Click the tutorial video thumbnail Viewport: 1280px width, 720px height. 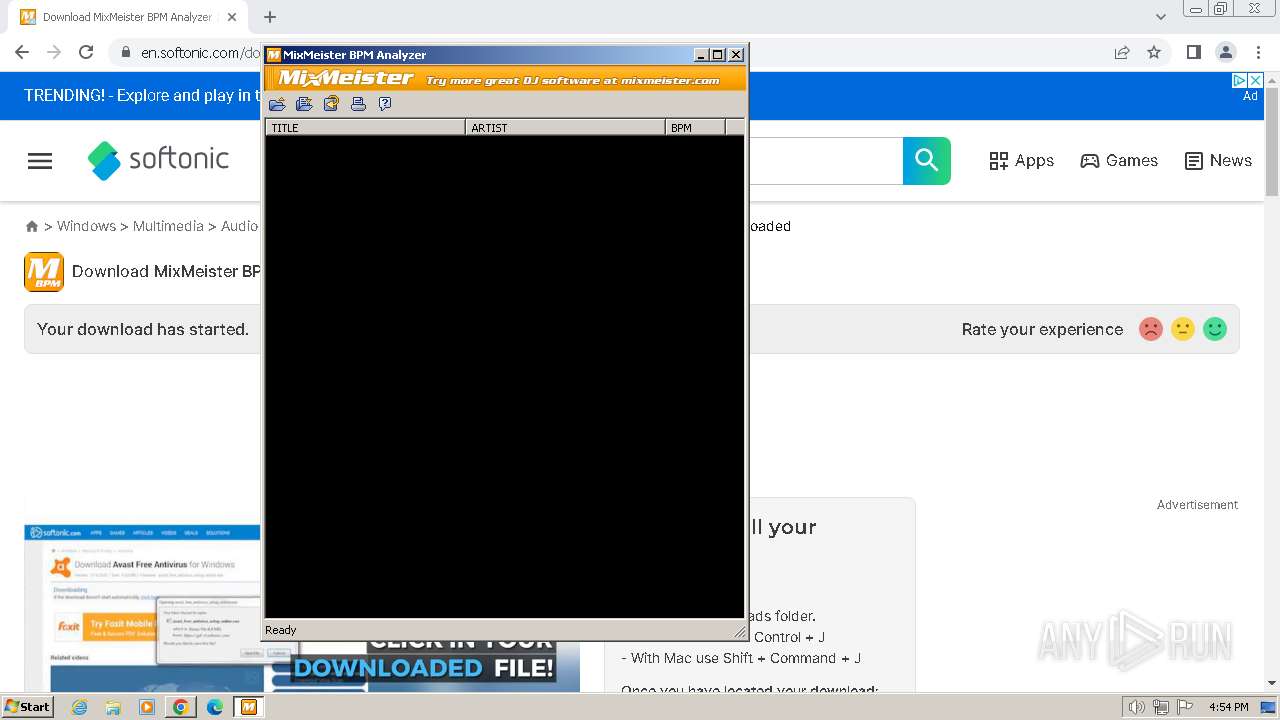pyautogui.click(x=143, y=606)
